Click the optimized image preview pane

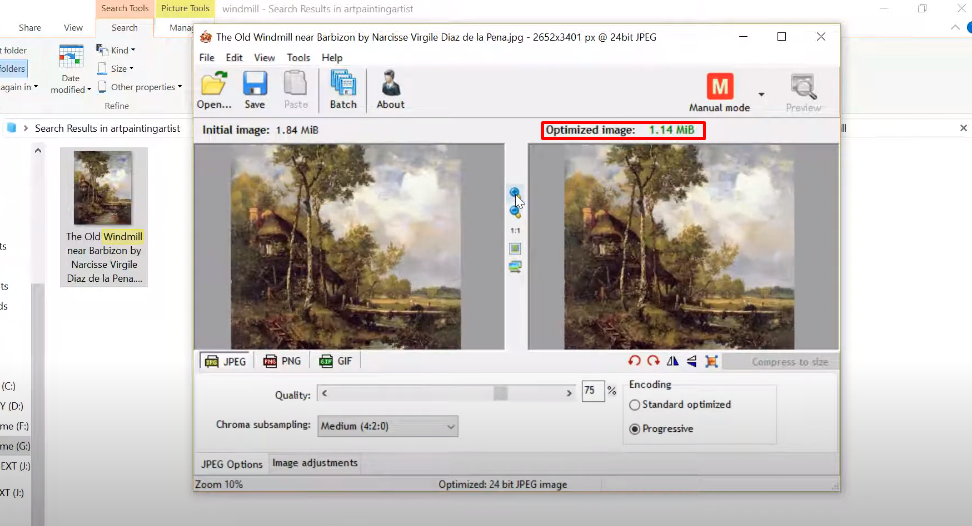coord(683,247)
